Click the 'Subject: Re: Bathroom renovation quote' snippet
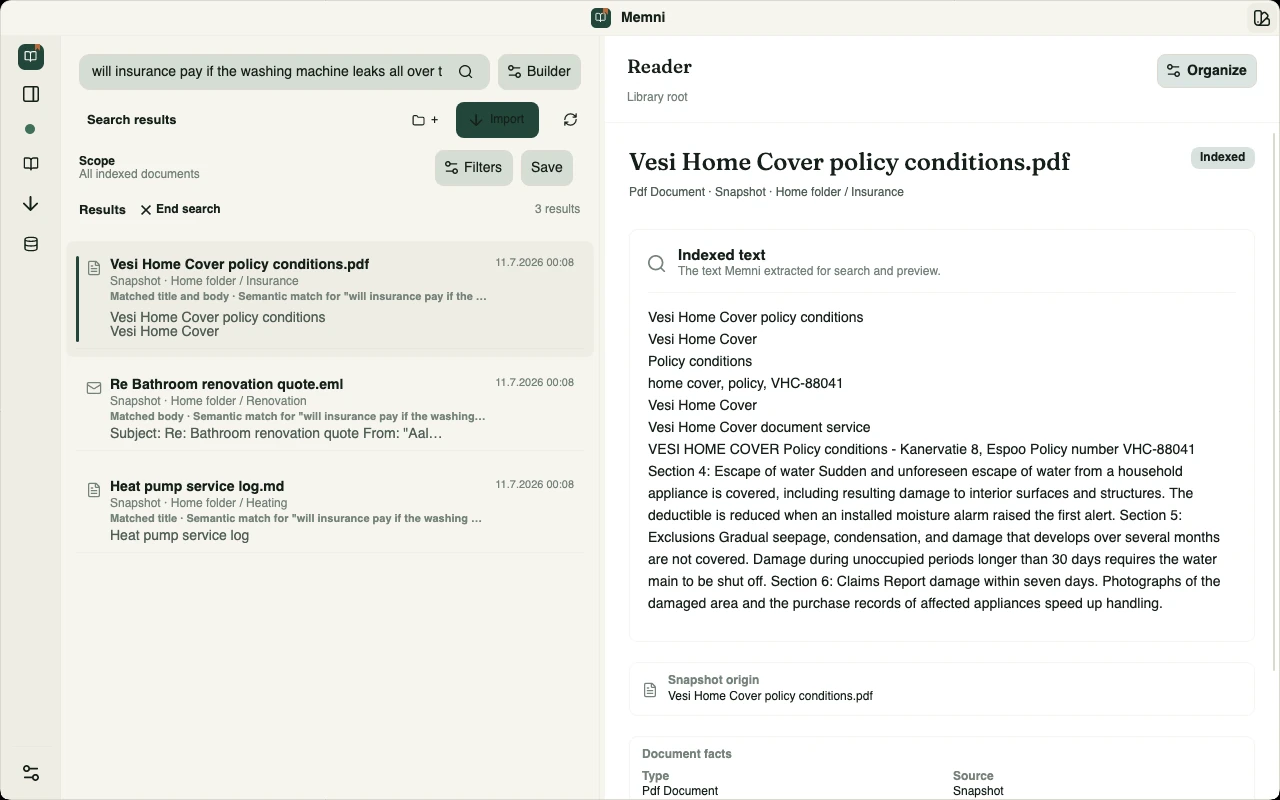The image size is (1280, 800). coord(276,433)
